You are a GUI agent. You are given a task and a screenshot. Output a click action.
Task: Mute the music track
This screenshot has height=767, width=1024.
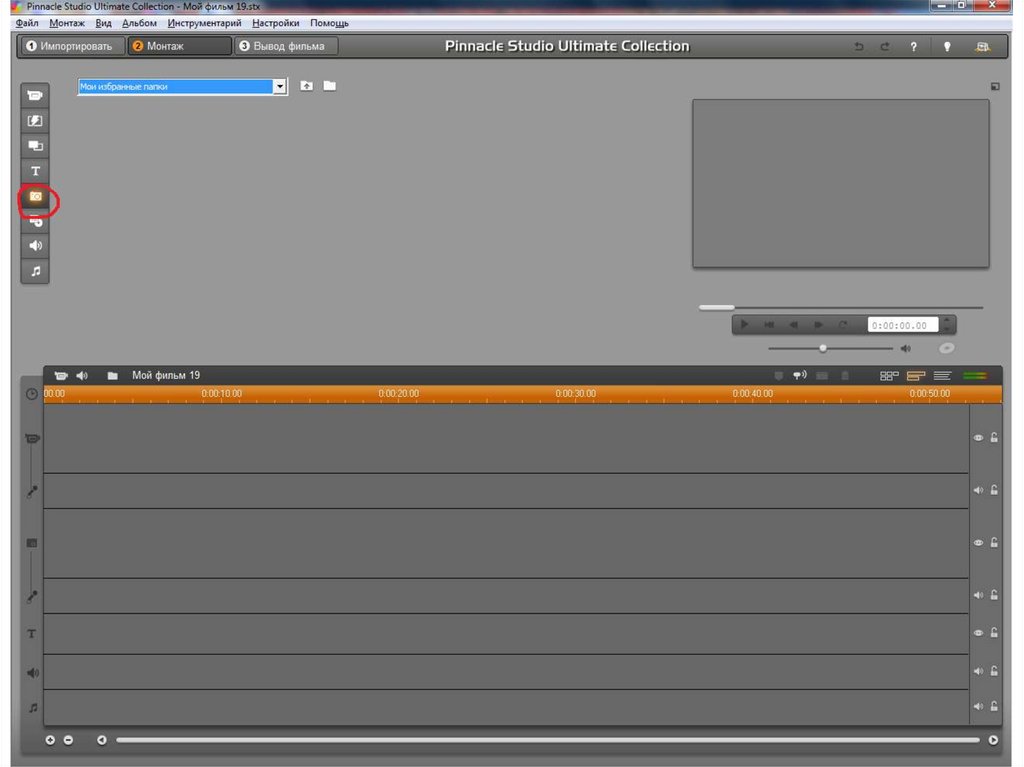tap(978, 706)
